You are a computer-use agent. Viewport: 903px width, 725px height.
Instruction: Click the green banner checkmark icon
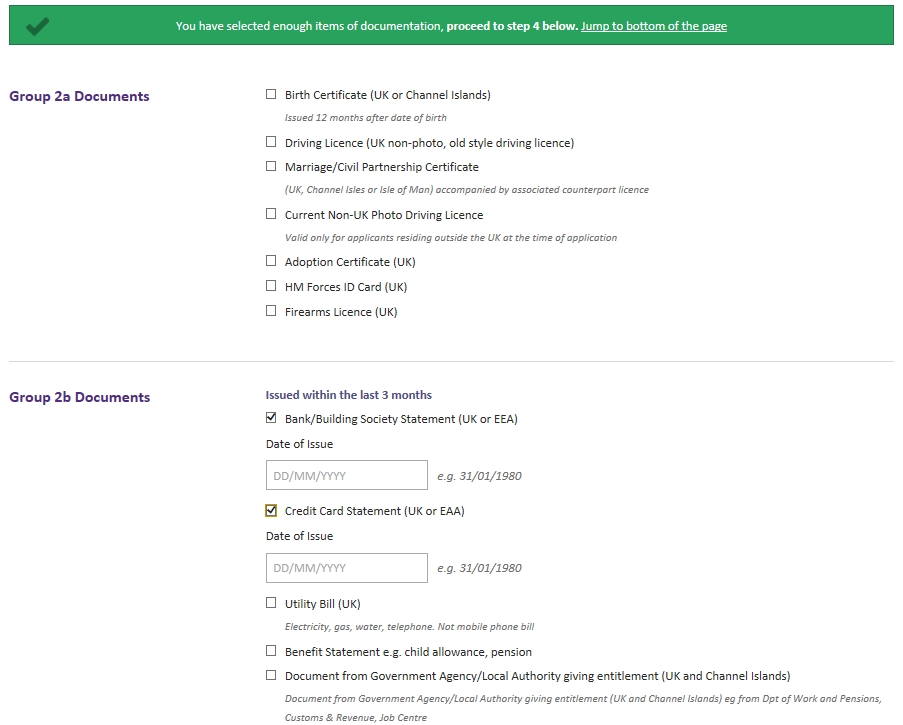[x=38, y=27]
